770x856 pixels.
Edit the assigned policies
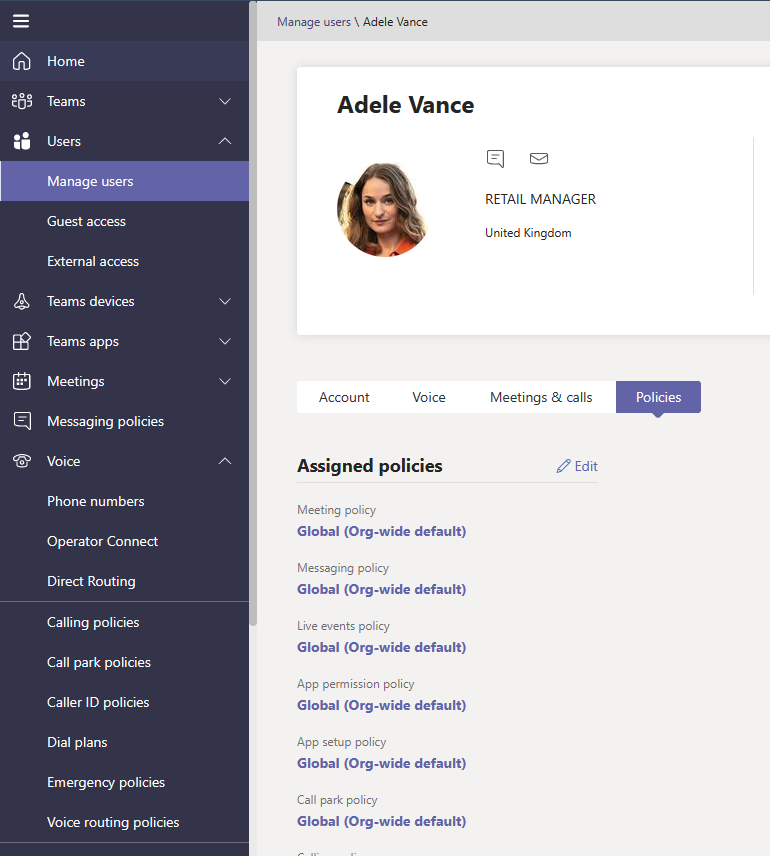point(577,466)
